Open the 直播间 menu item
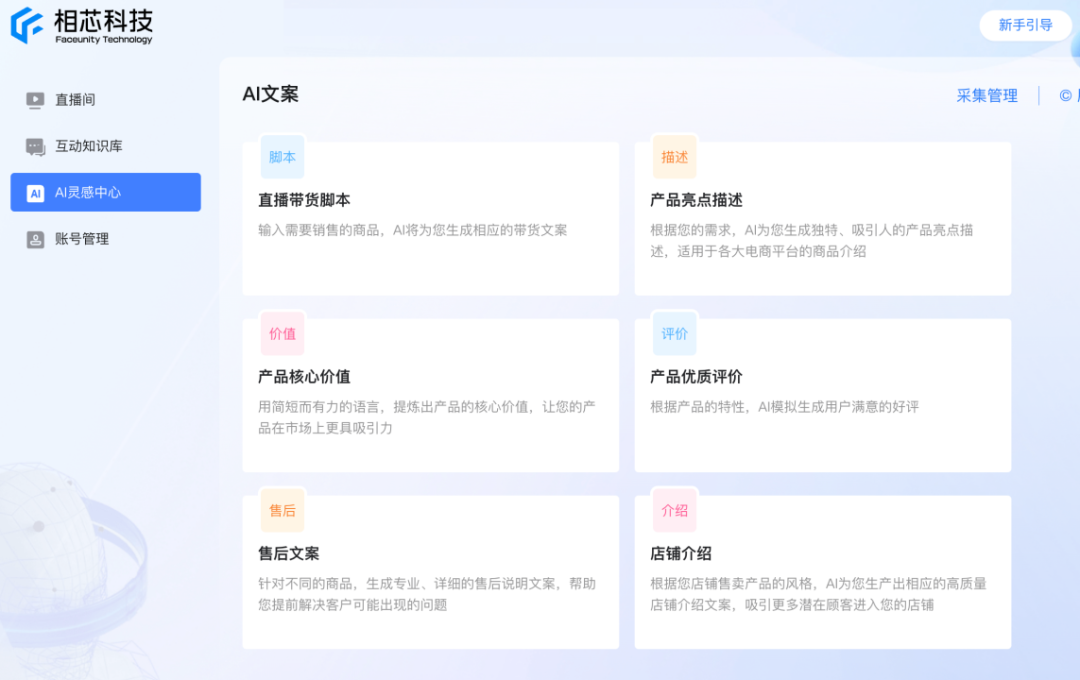This screenshot has width=1080, height=680. coord(75,100)
